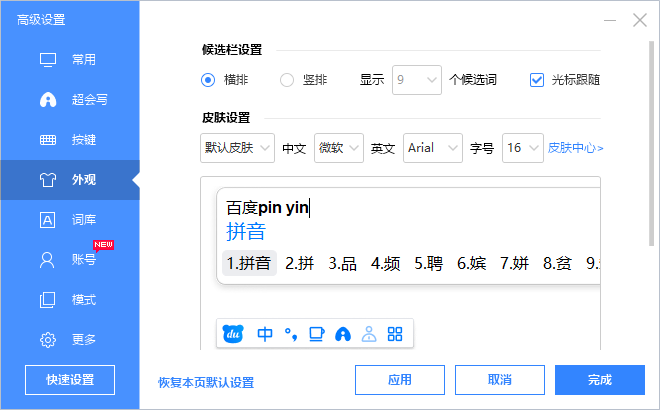Click the preview composition text 百度pin yin
This screenshot has width=660, height=410.
[268, 208]
